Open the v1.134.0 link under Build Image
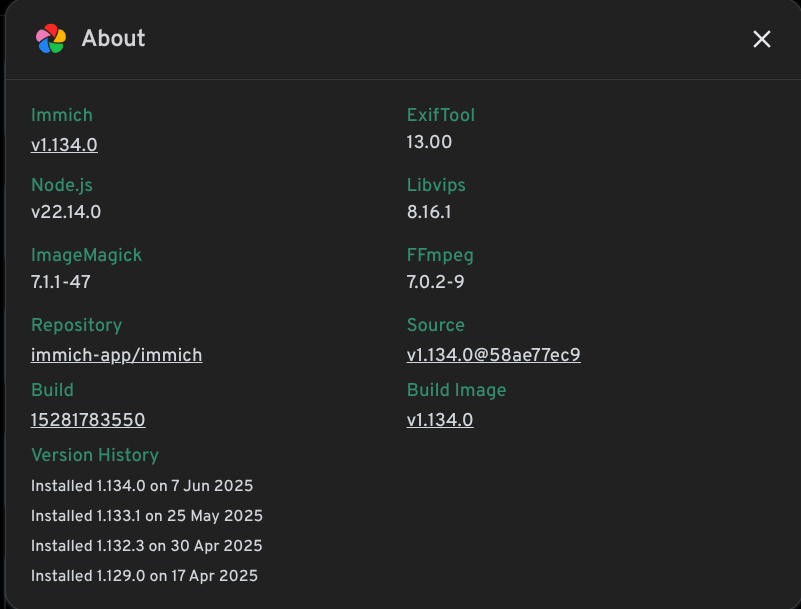The height and width of the screenshot is (609, 801). pyautogui.click(x=440, y=420)
